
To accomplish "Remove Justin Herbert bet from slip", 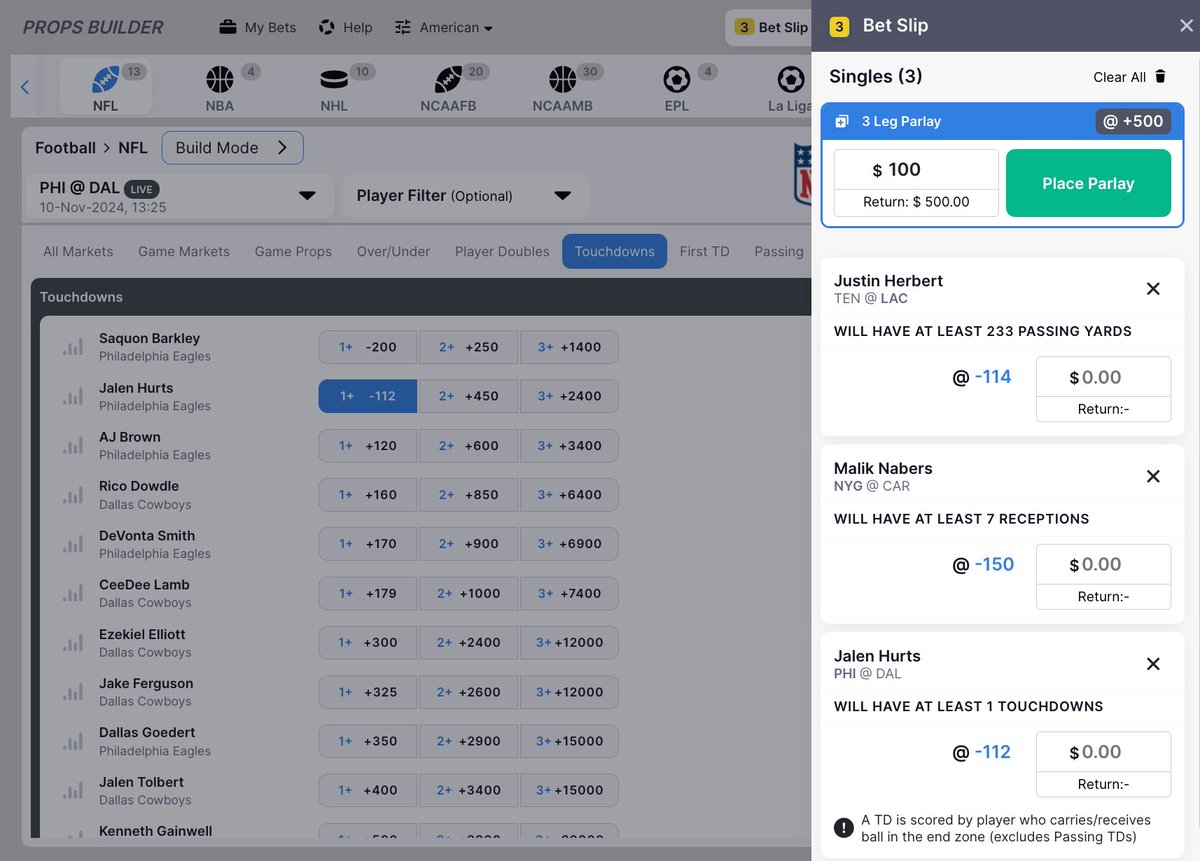I will coord(1153,289).
